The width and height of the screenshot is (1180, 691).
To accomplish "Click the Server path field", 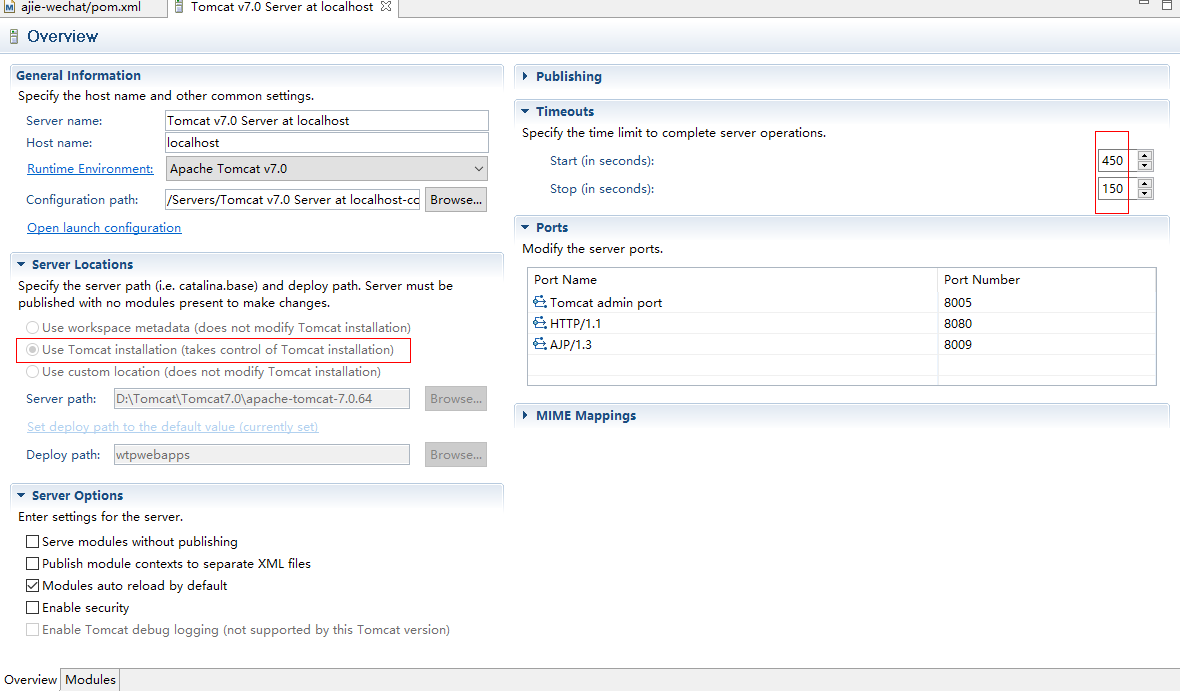I will point(262,399).
